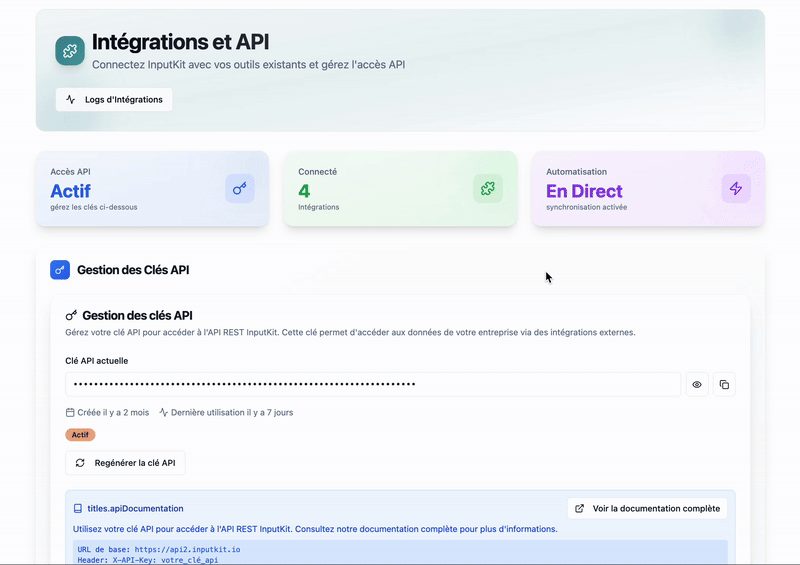The image size is (800, 565).
Task: Click 'Créée il y a 2 mois' text
Action: coord(113,412)
